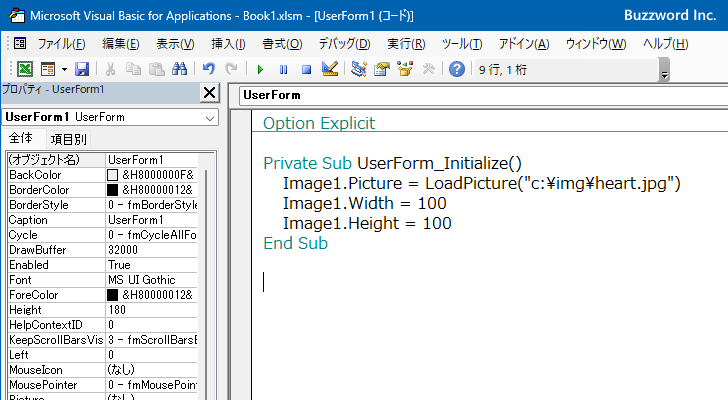
Task: Click the Font value MS UI Gothic
Action: (x=152, y=280)
